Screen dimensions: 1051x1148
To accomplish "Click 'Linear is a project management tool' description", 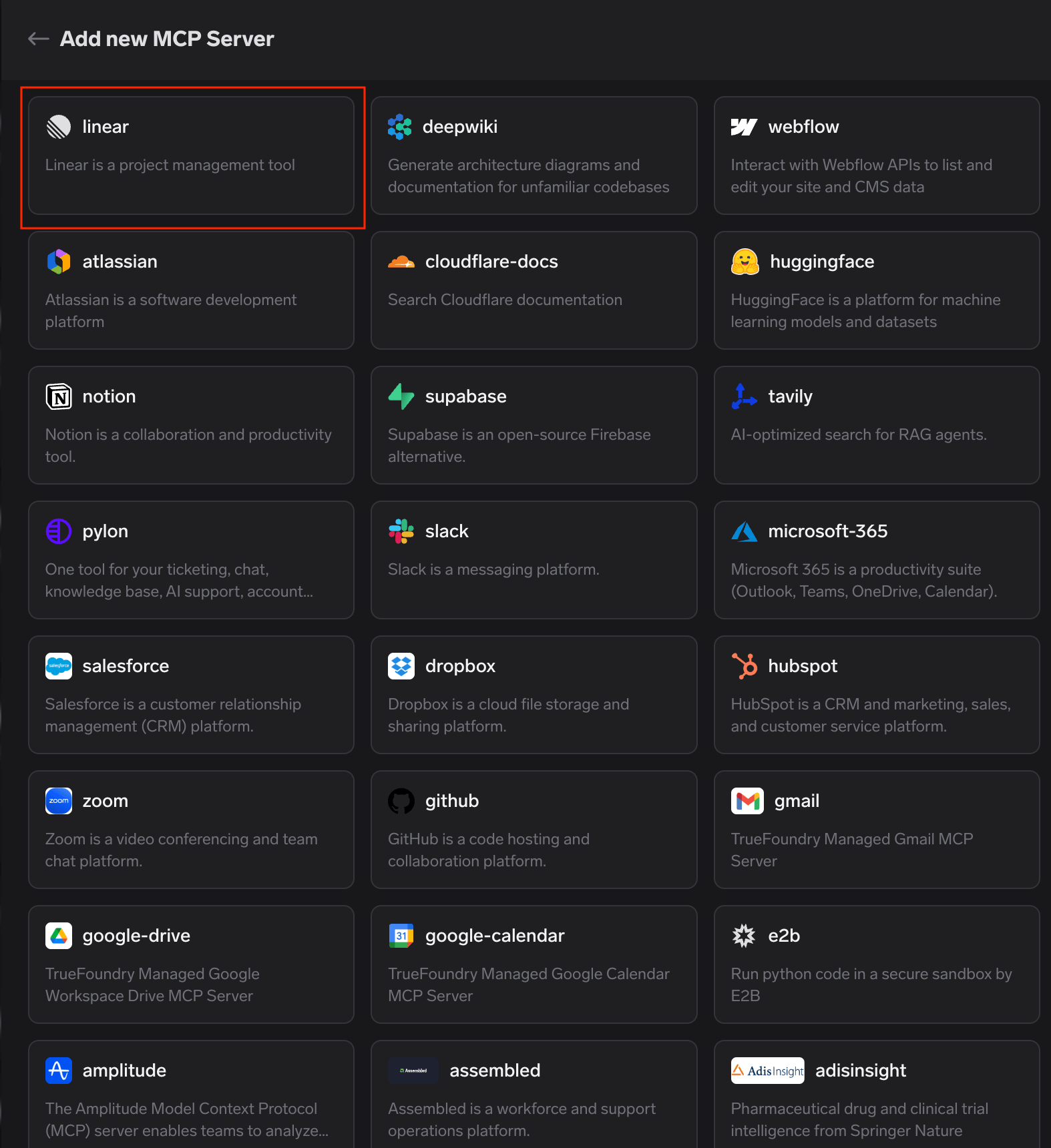I will (170, 165).
